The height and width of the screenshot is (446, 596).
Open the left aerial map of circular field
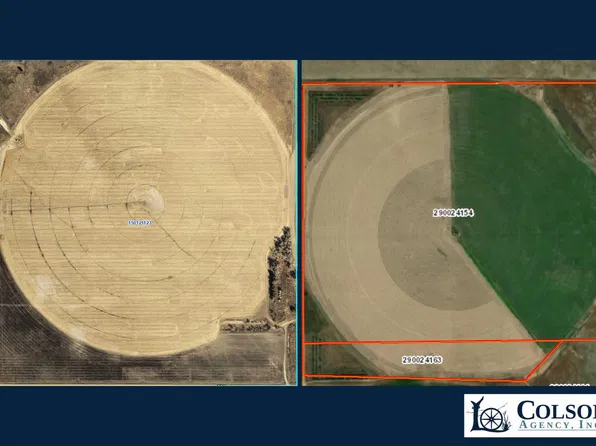[147, 222]
